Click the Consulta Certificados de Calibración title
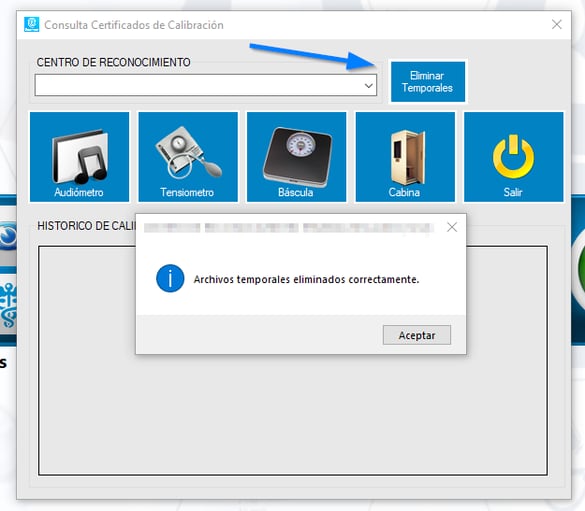 tap(134, 25)
